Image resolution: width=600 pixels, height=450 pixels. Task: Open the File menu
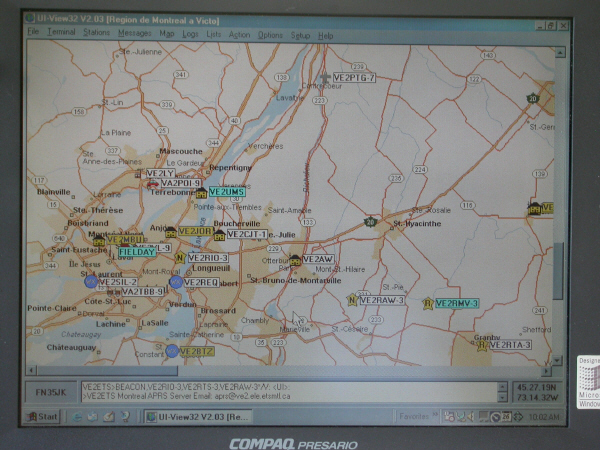[33, 34]
